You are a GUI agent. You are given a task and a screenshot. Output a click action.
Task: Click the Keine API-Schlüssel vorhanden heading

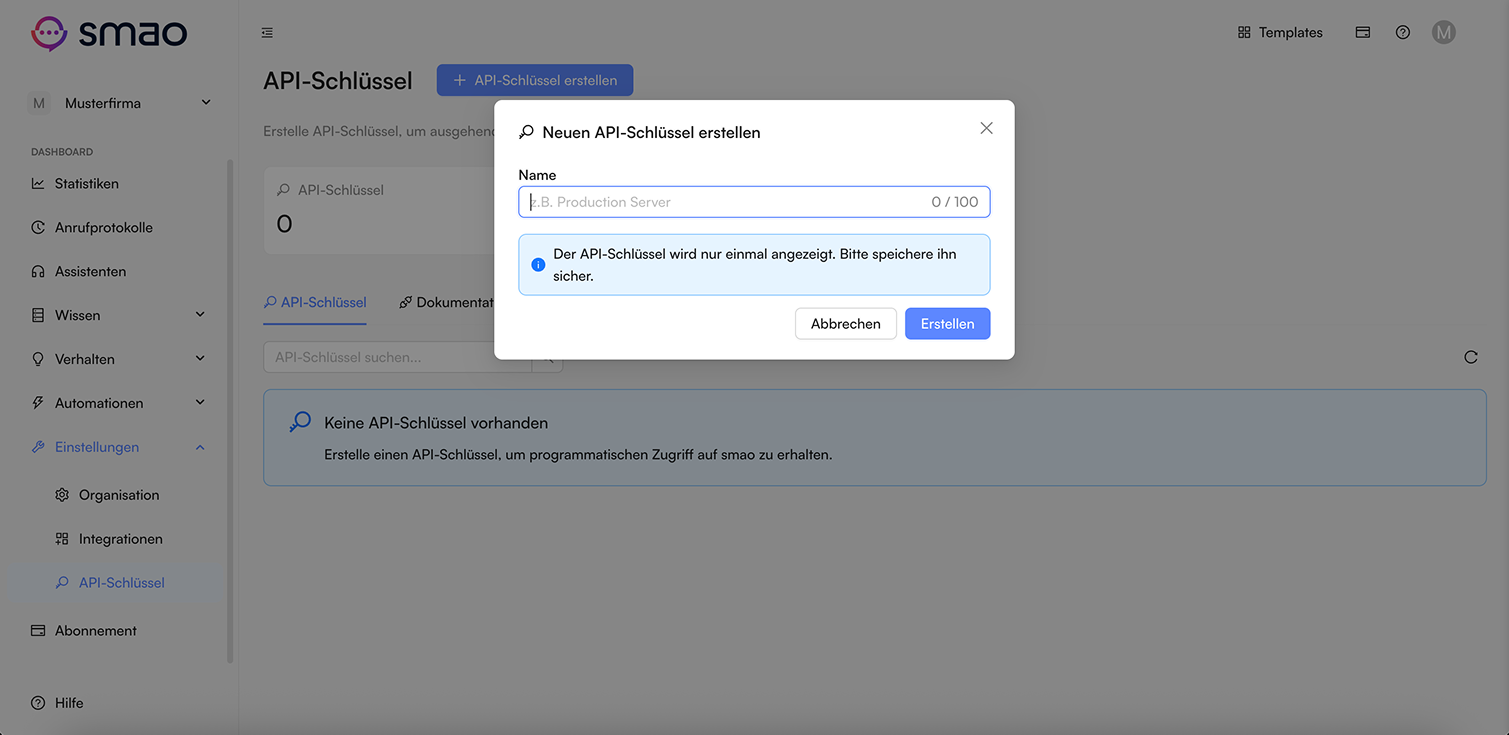[x=436, y=423]
